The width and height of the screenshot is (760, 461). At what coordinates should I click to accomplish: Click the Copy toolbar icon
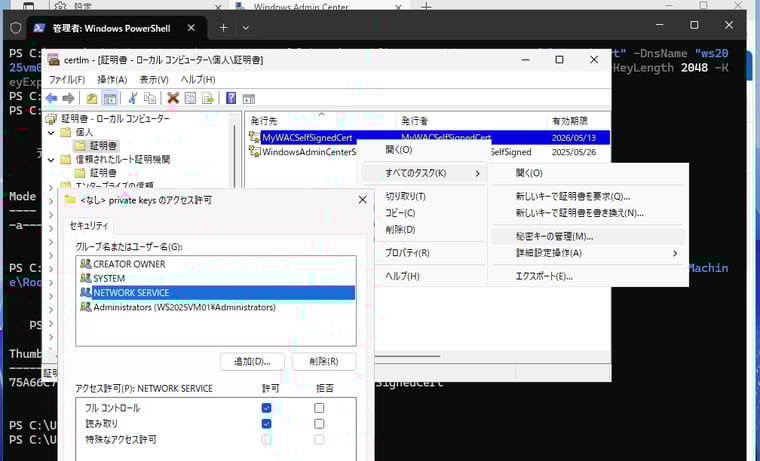150,98
